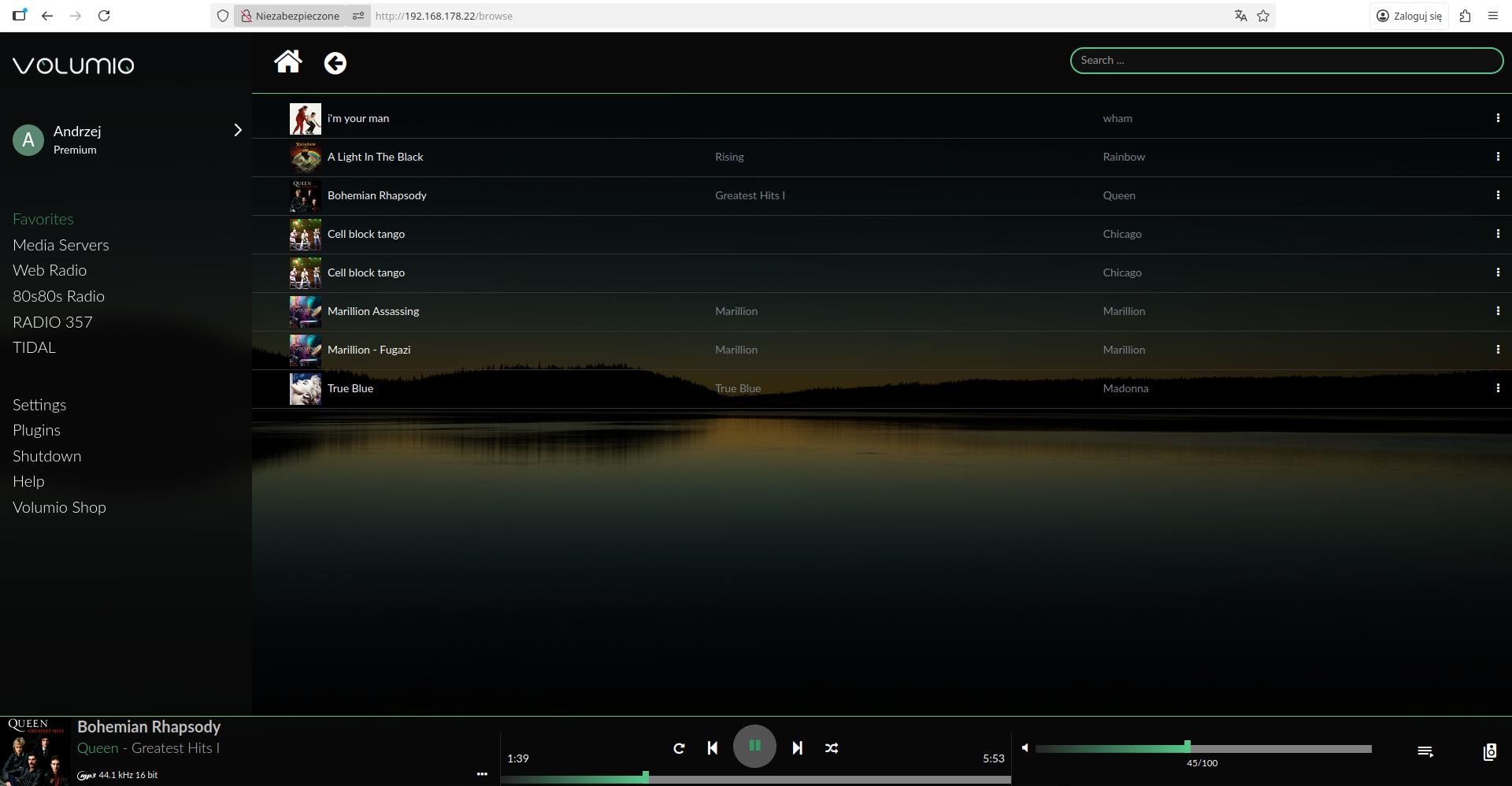Mute the volume with the speaker icon
The height and width of the screenshot is (786, 1512).
tap(1025, 747)
